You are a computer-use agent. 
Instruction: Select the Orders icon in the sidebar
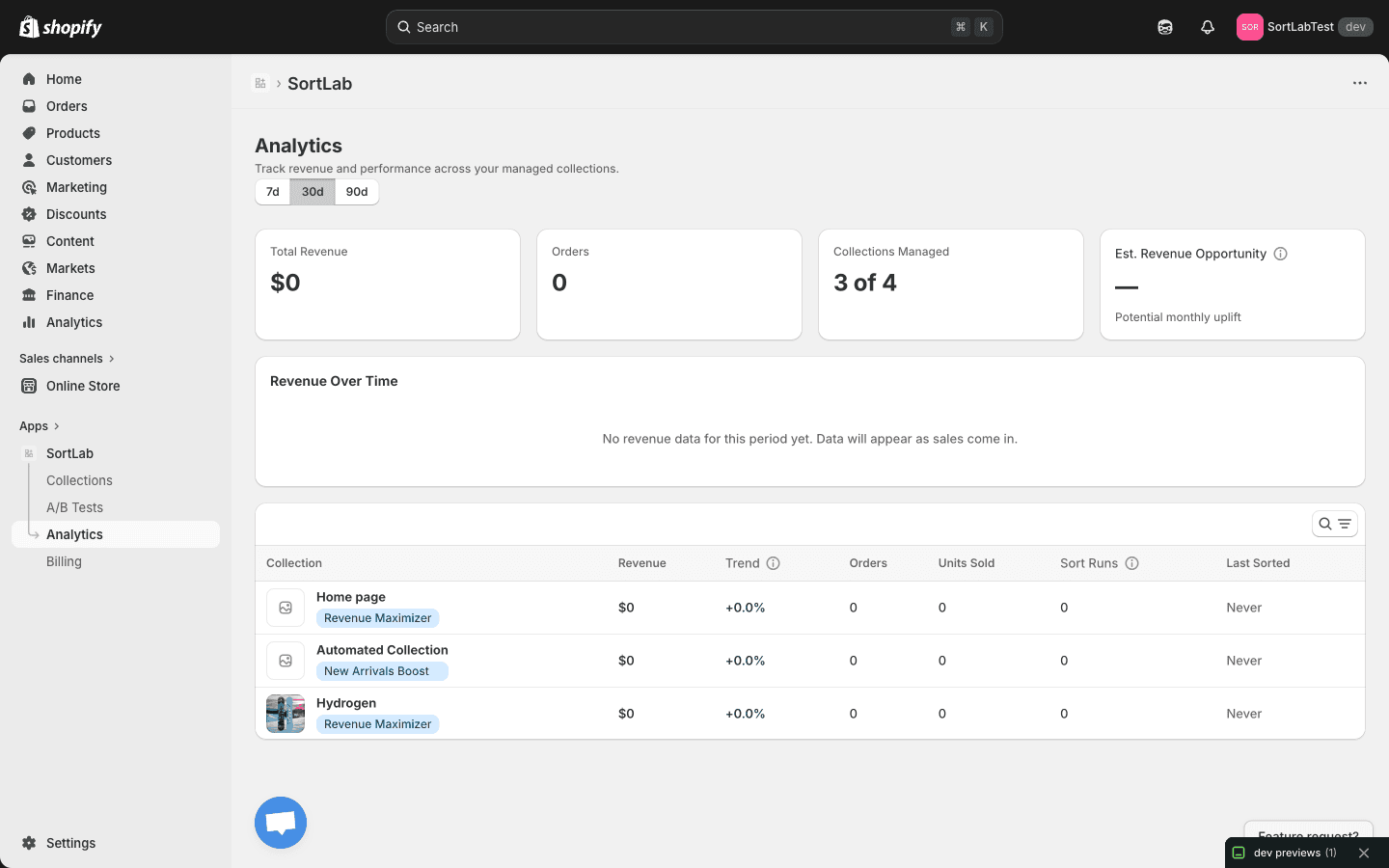click(x=28, y=106)
